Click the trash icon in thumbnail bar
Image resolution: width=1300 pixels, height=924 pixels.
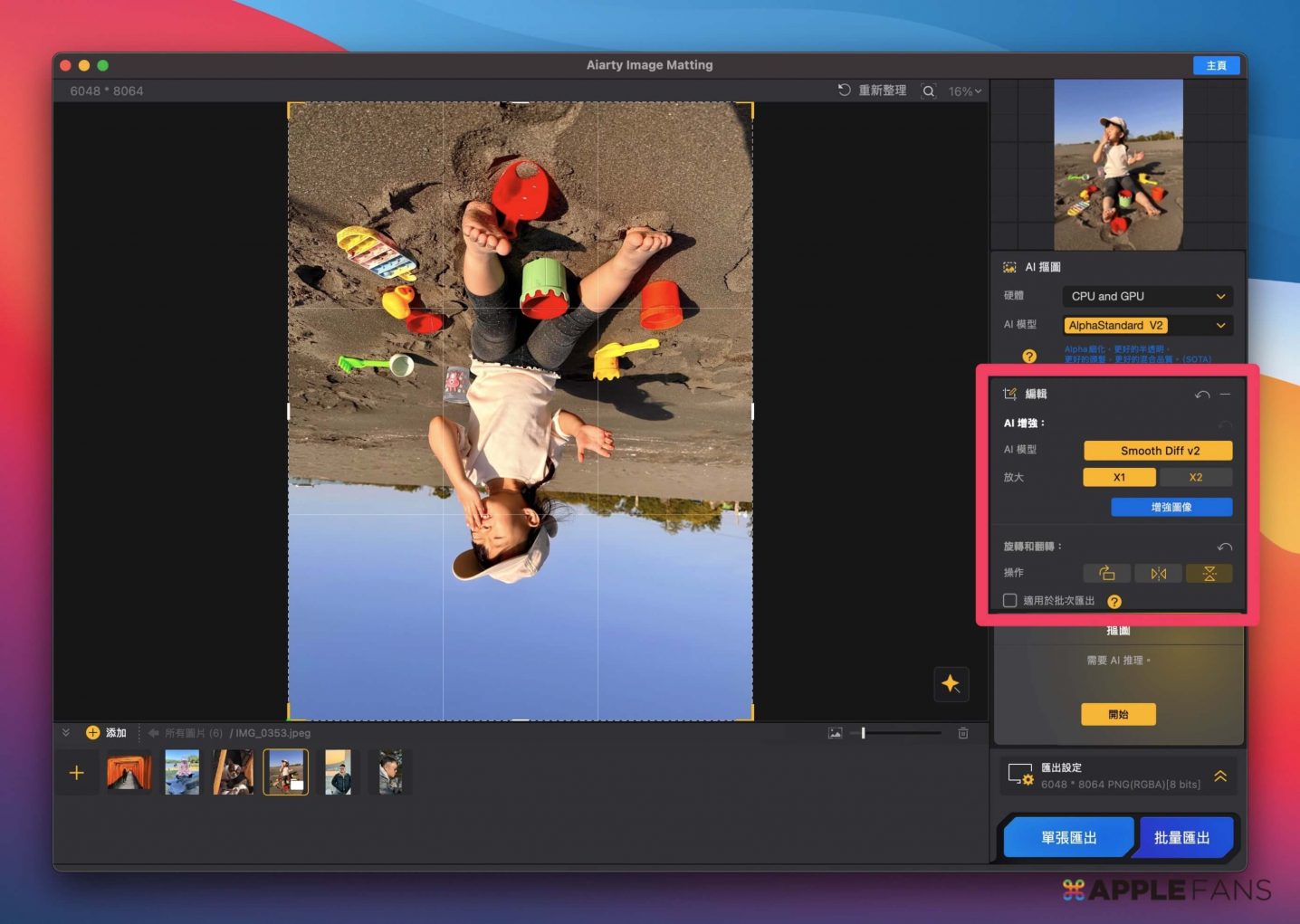click(963, 733)
